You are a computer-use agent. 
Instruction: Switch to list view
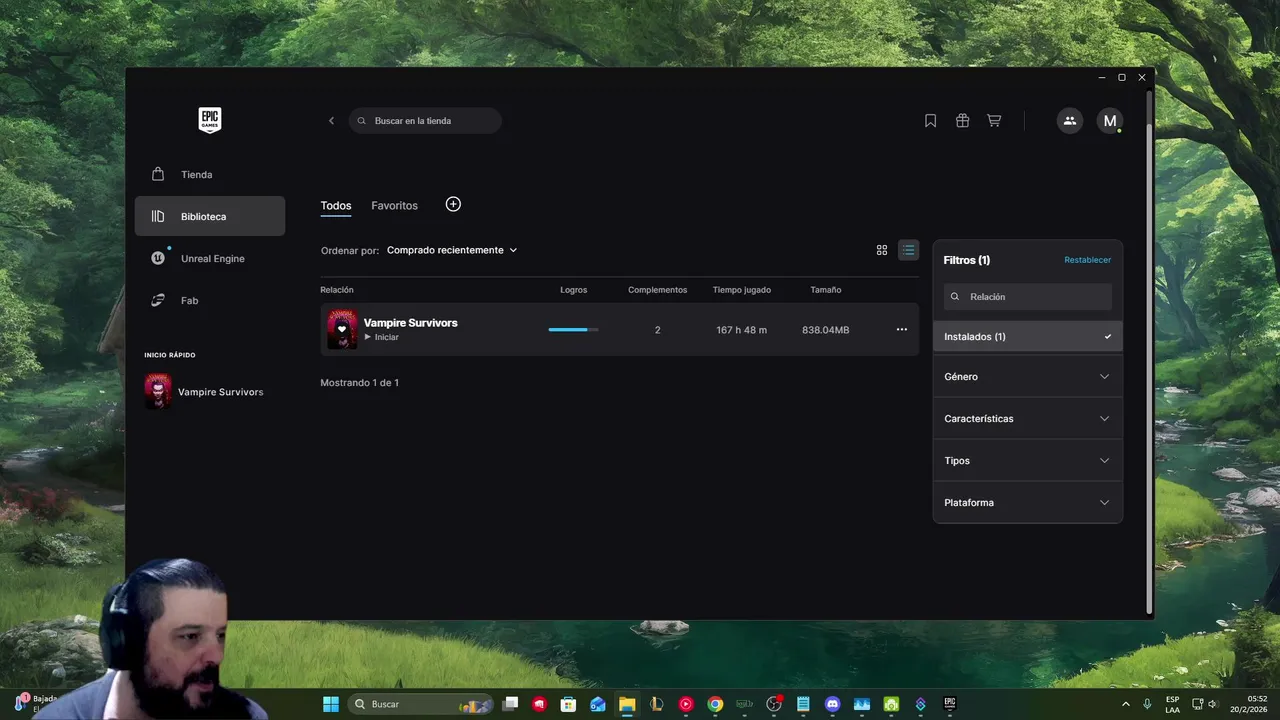pos(908,250)
